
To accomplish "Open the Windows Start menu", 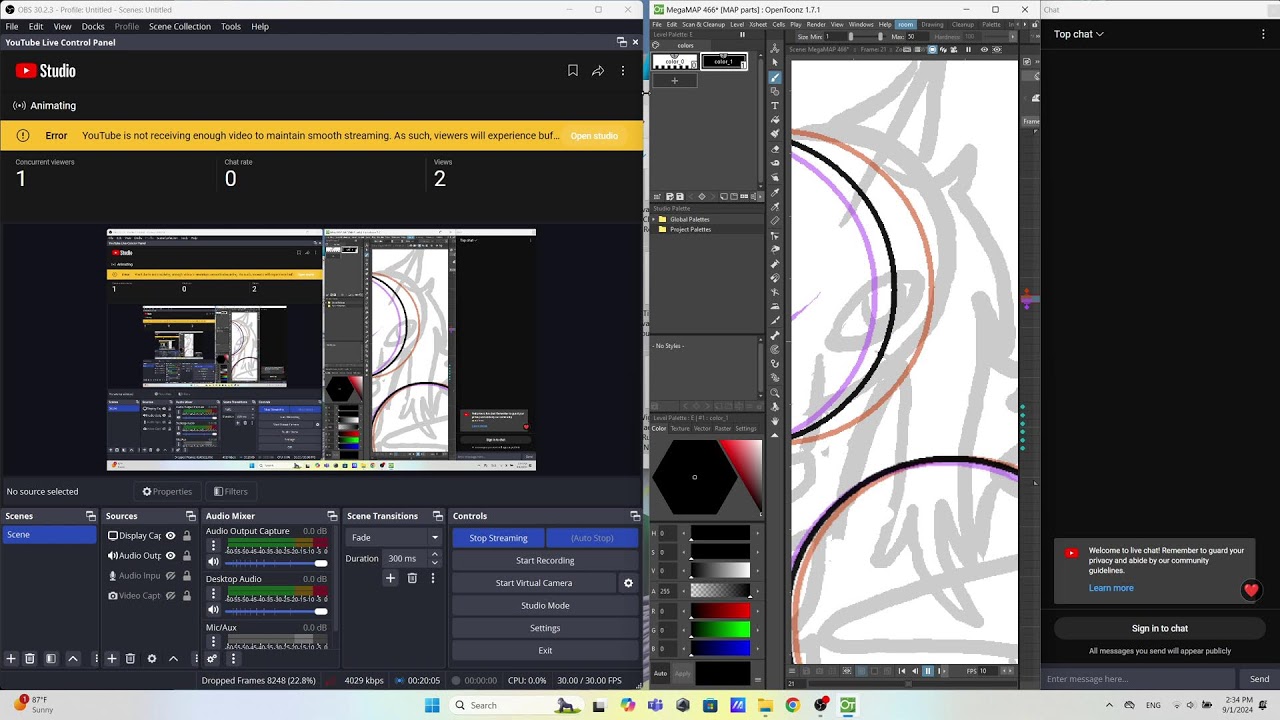I will (x=432, y=705).
